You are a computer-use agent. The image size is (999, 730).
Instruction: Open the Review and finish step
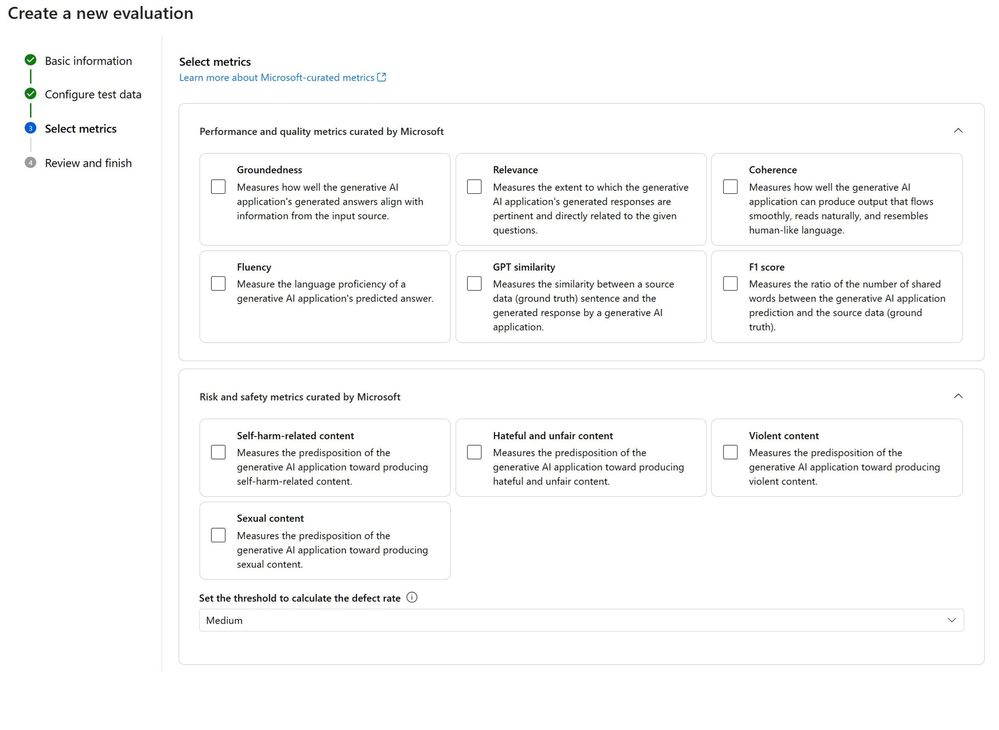[88, 163]
